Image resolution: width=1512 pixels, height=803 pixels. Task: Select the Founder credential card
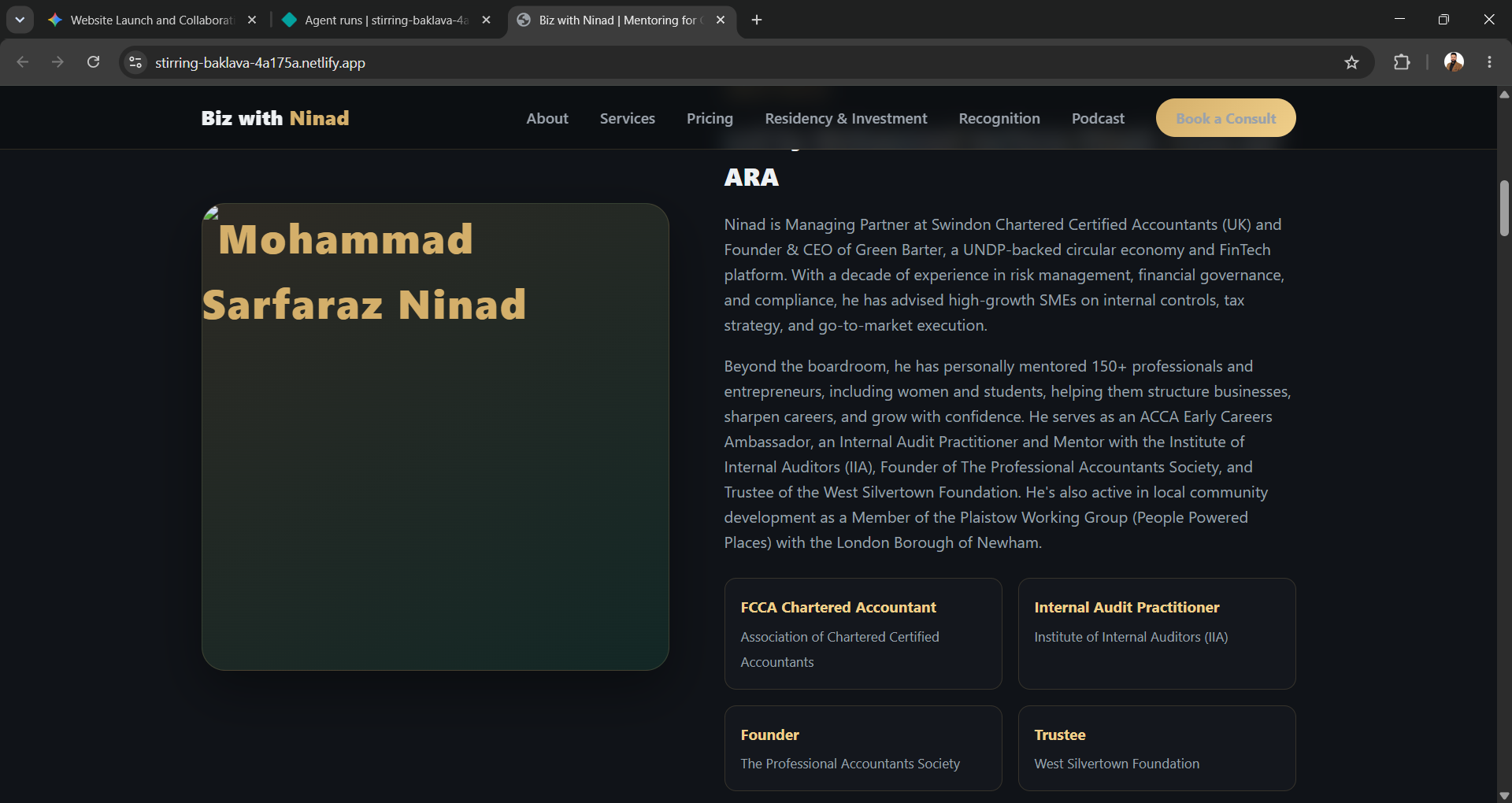coord(863,748)
